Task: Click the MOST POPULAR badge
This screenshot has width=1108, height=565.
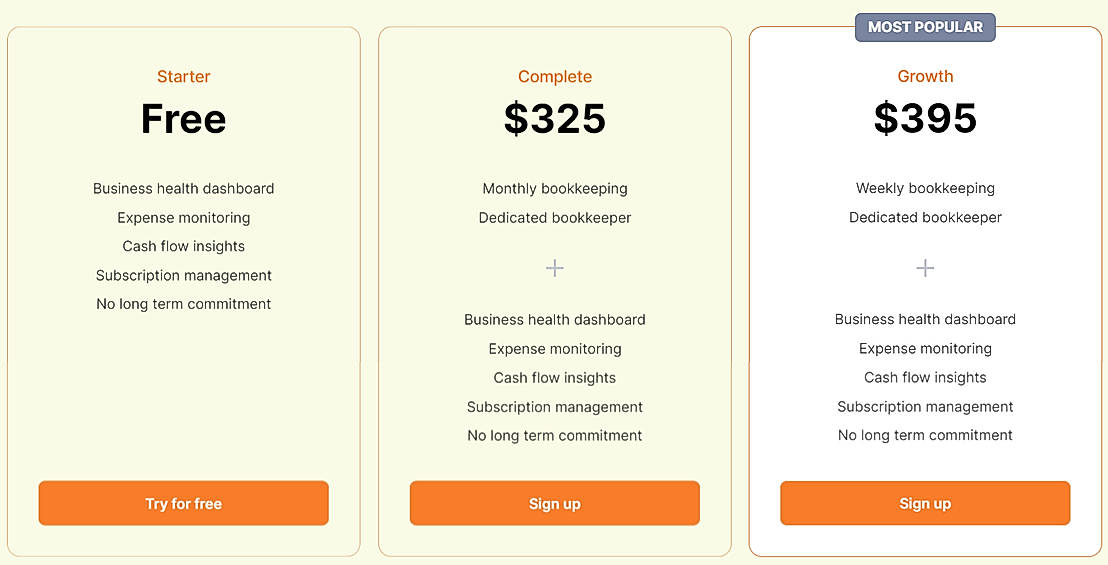Action: [925, 27]
